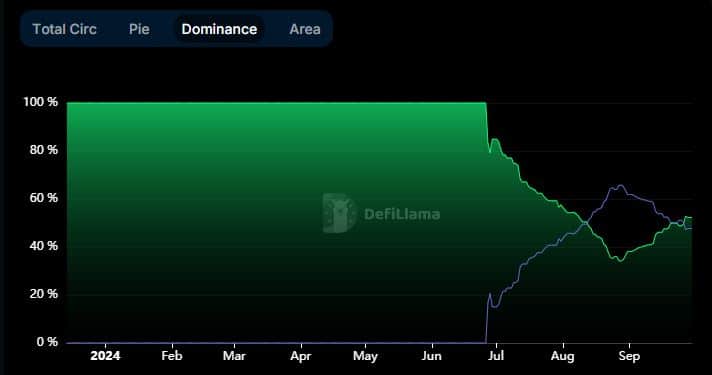Image resolution: width=712 pixels, height=375 pixels.
Task: Click the 40 % y-axis label
Action: pos(44,246)
